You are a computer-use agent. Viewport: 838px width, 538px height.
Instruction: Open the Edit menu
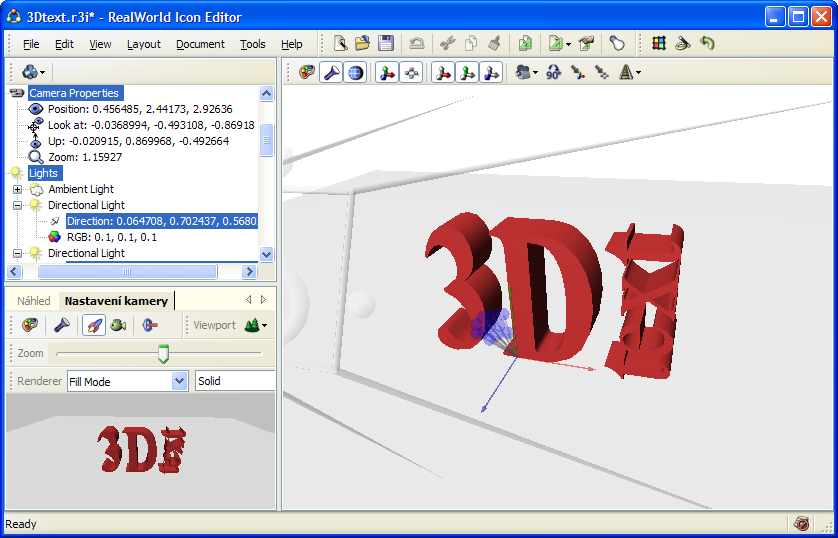[64, 44]
